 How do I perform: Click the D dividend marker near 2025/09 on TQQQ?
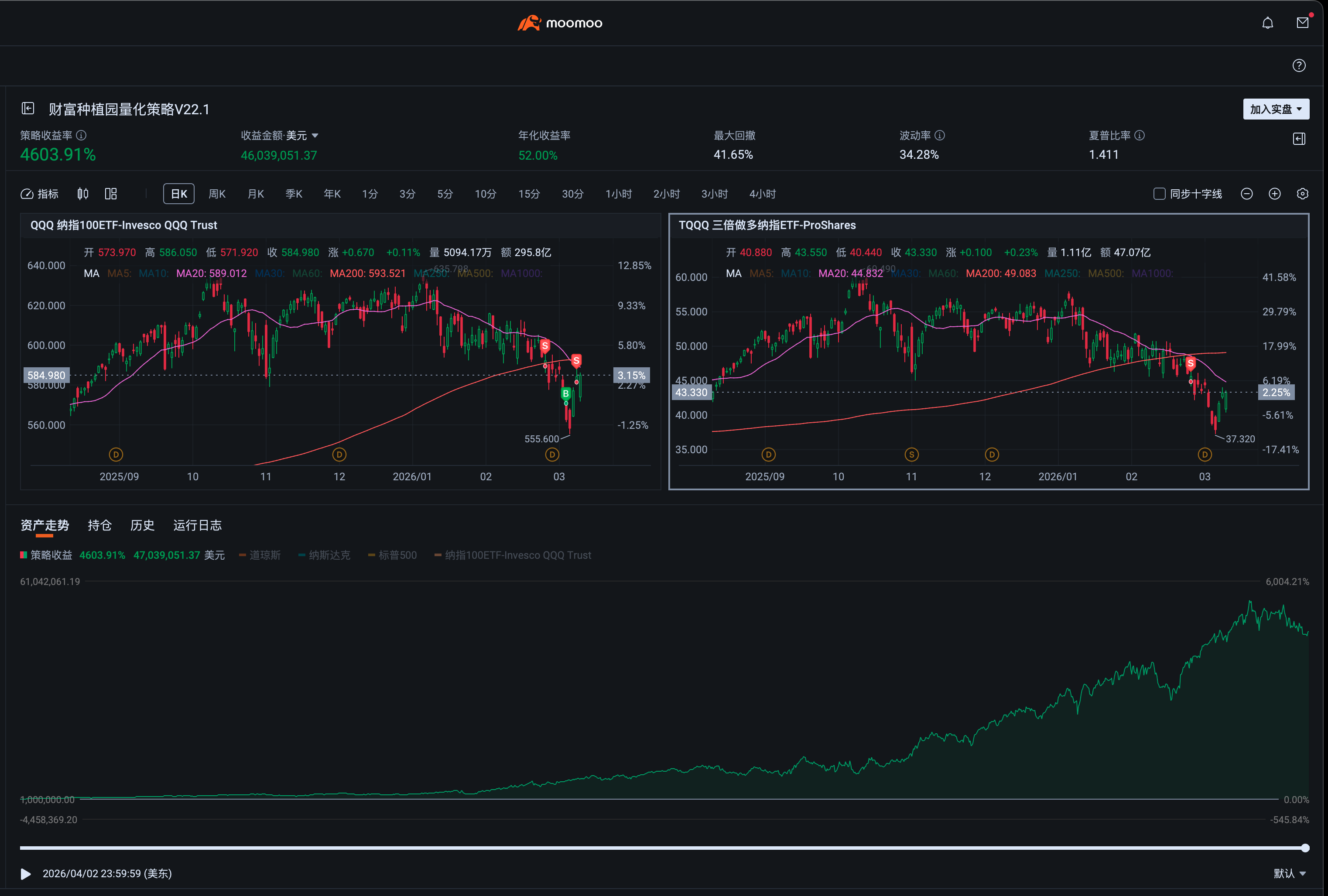click(x=769, y=455)
